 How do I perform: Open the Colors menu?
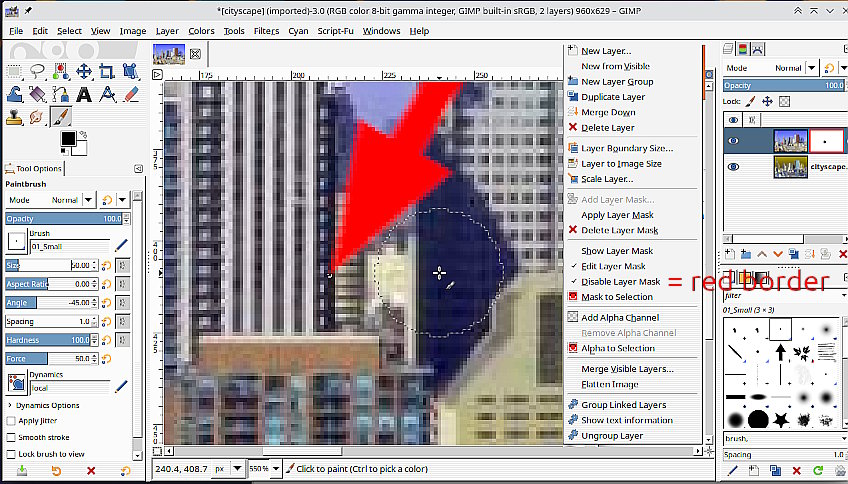click(201, 31)
